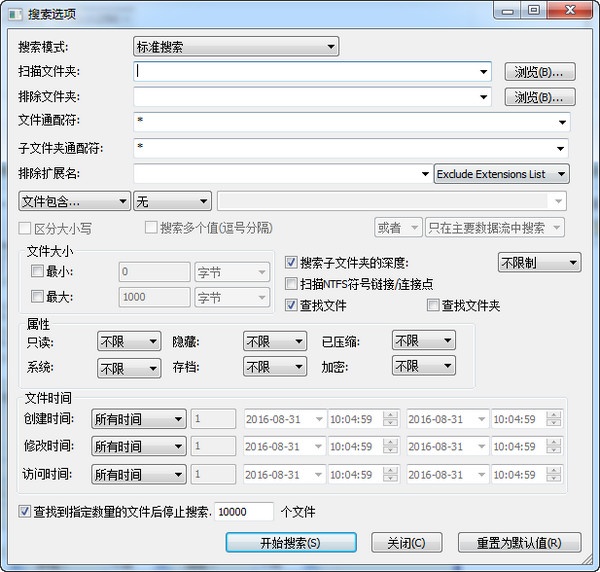Open the 搜索模式 dropdown showing 标准搜索
Image resolution: width=600 pixels, height=572 pixels.
click(x=236, y=47)
